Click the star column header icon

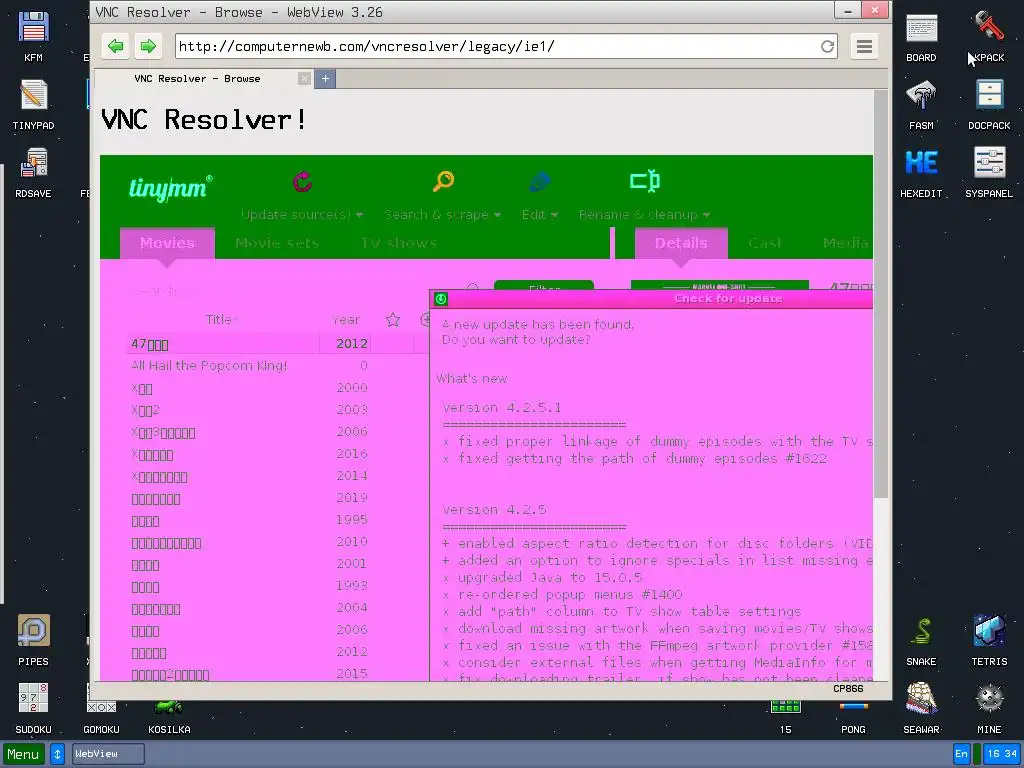click(x=392, y=319)
